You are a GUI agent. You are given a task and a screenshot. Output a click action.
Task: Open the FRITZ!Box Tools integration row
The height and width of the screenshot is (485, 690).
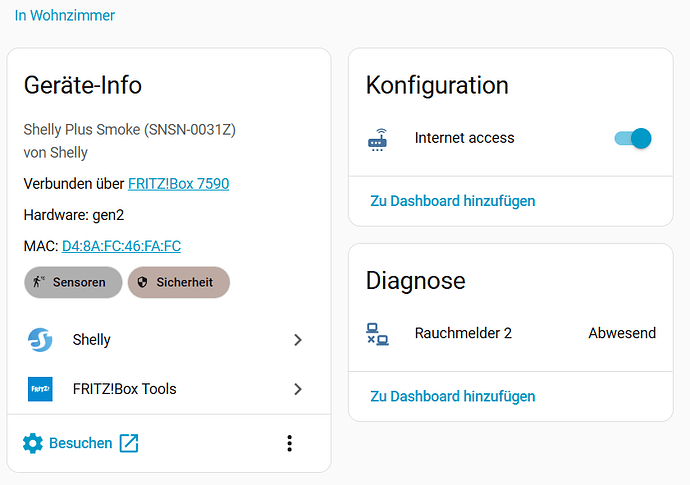[169, 389]
